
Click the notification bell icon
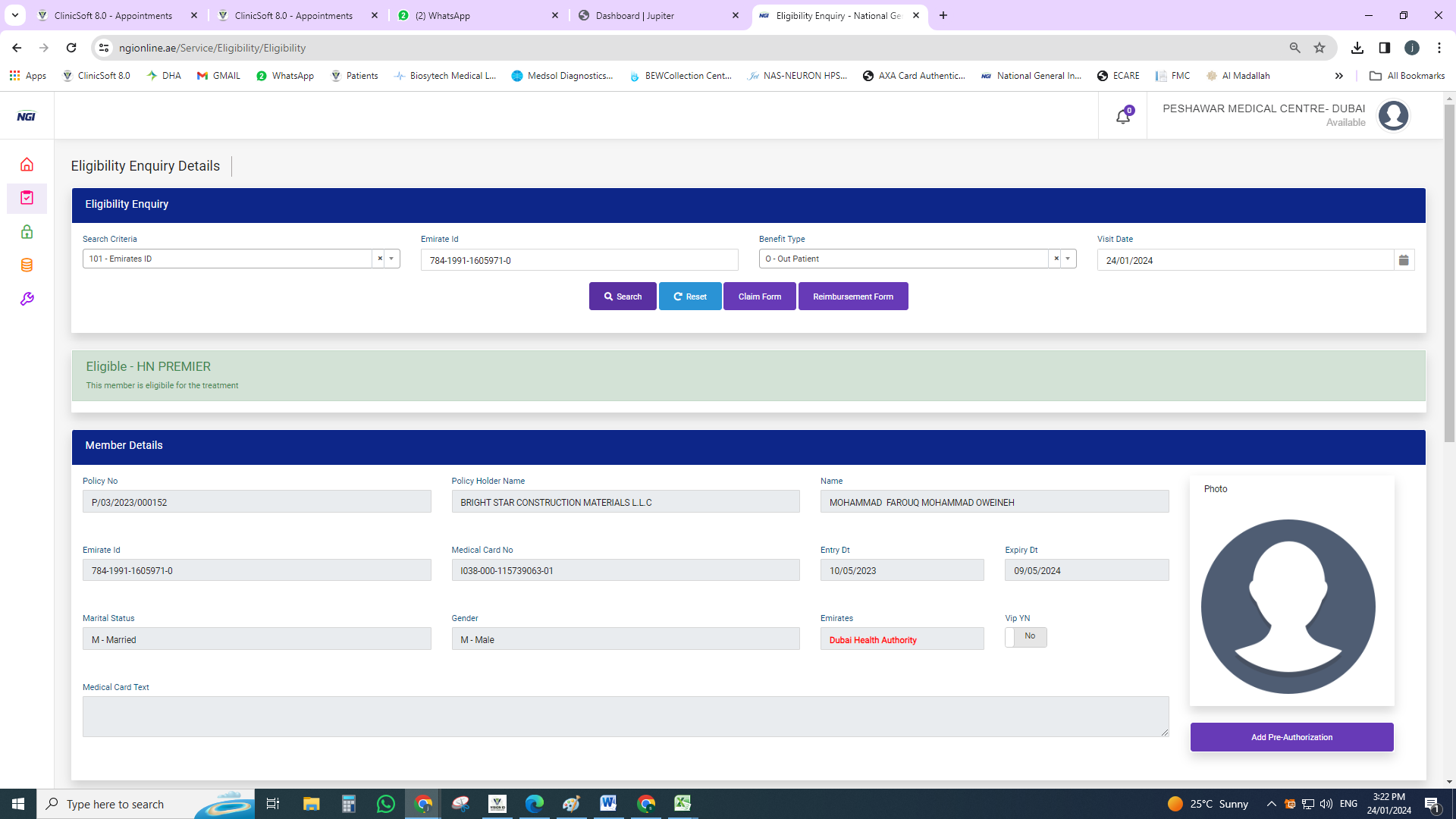click(x=1122, y=117)
